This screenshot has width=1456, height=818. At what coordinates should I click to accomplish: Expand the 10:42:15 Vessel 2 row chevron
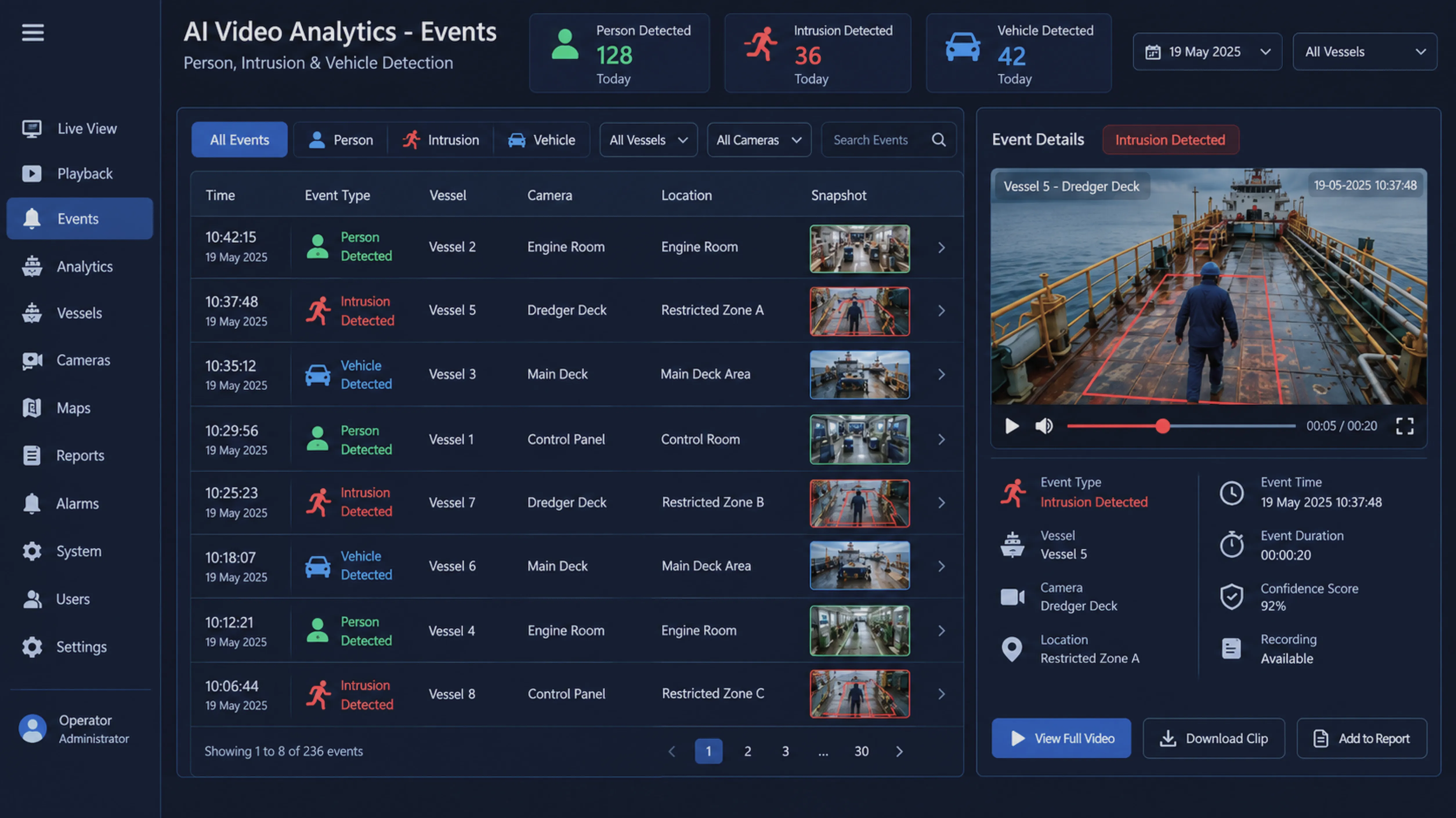[x=942, y=248]
